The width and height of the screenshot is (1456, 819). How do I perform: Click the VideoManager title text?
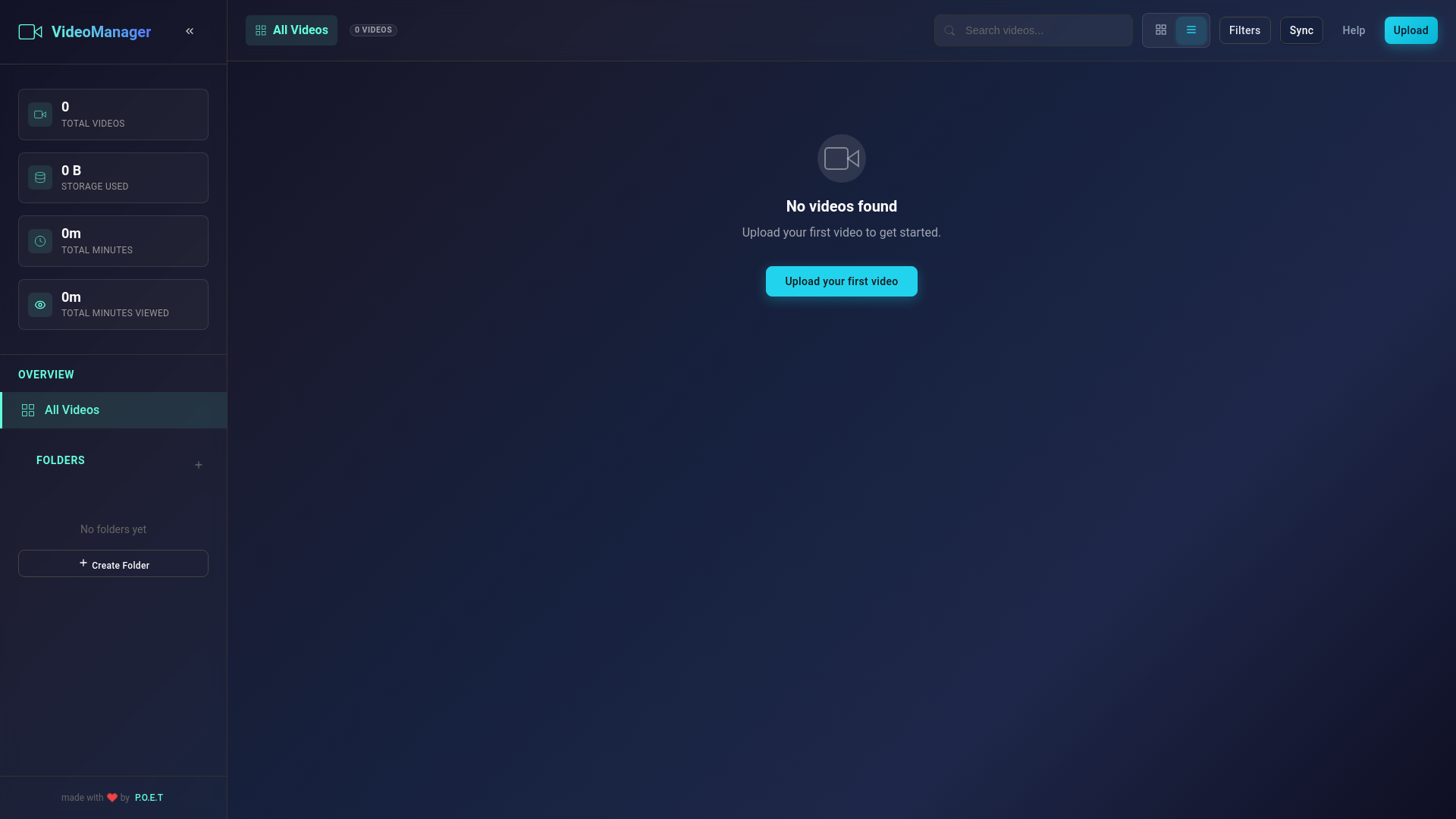click(102, 32)
